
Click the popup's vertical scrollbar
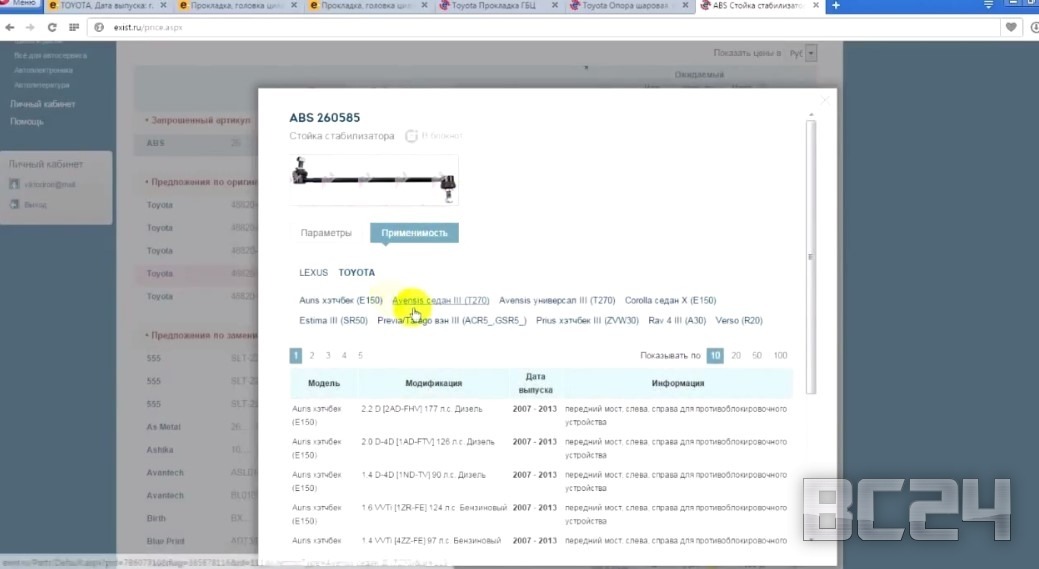[811, 250]
